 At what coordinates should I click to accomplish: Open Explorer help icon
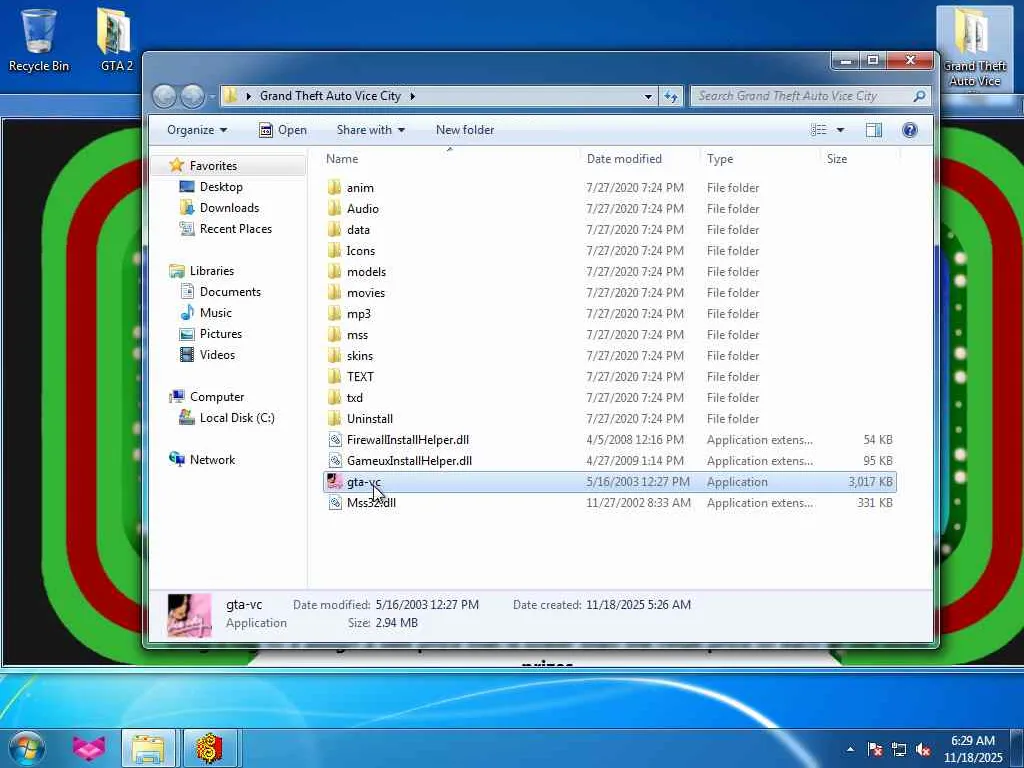(909, 130)
